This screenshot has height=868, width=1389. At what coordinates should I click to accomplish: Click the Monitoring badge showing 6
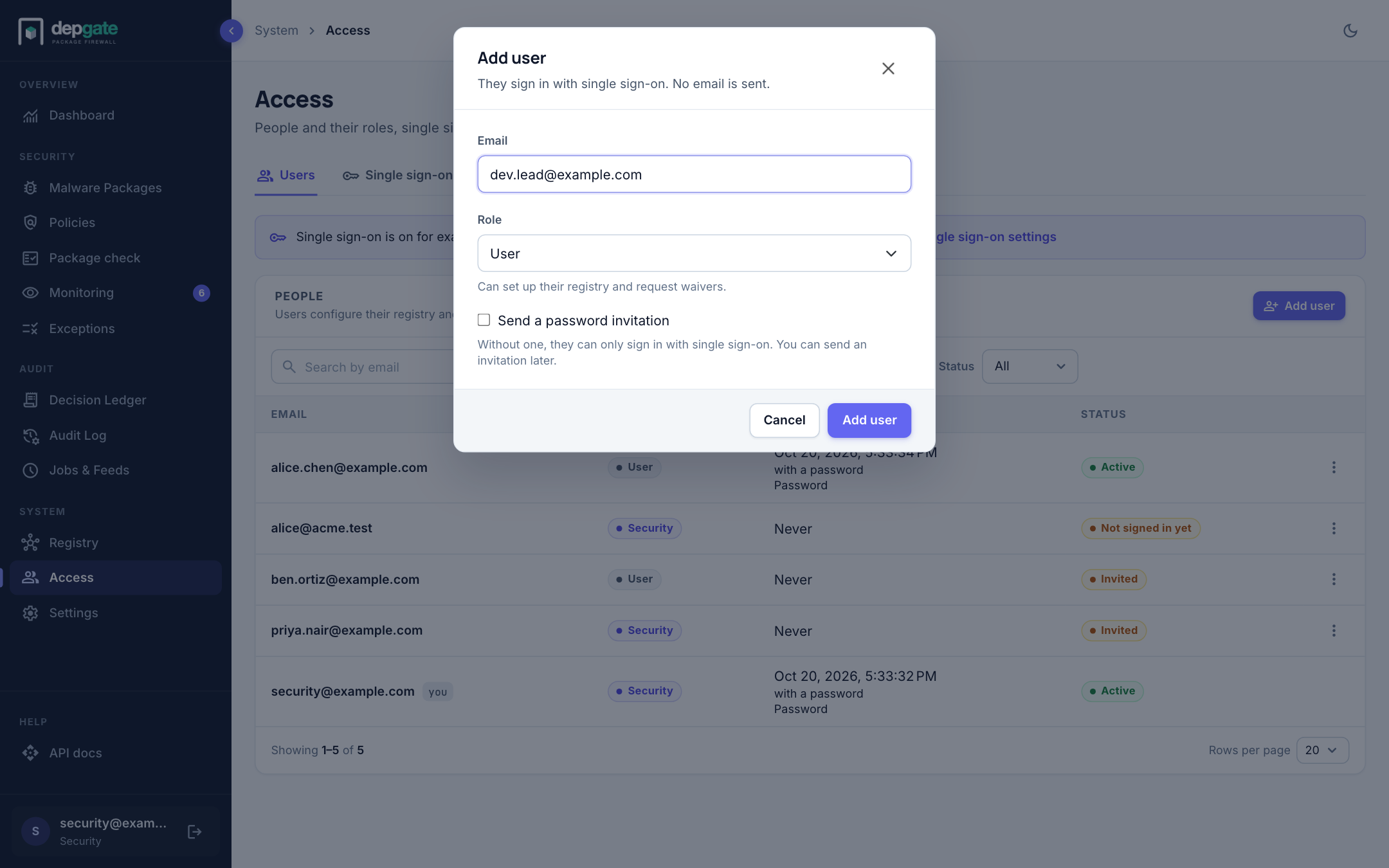[x=201, y=293]
